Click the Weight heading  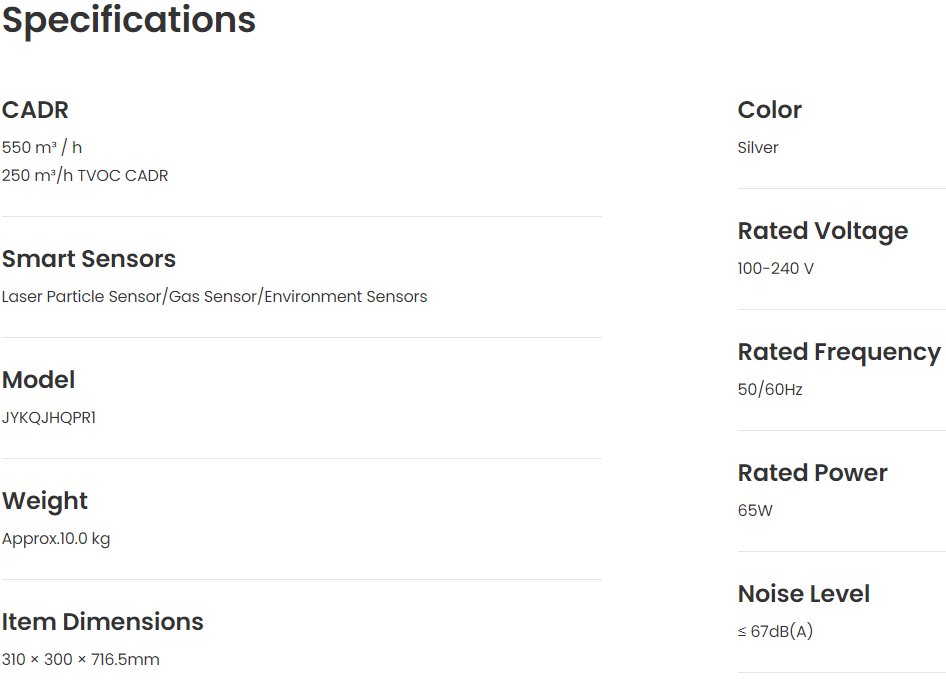(x=45, y=501)
